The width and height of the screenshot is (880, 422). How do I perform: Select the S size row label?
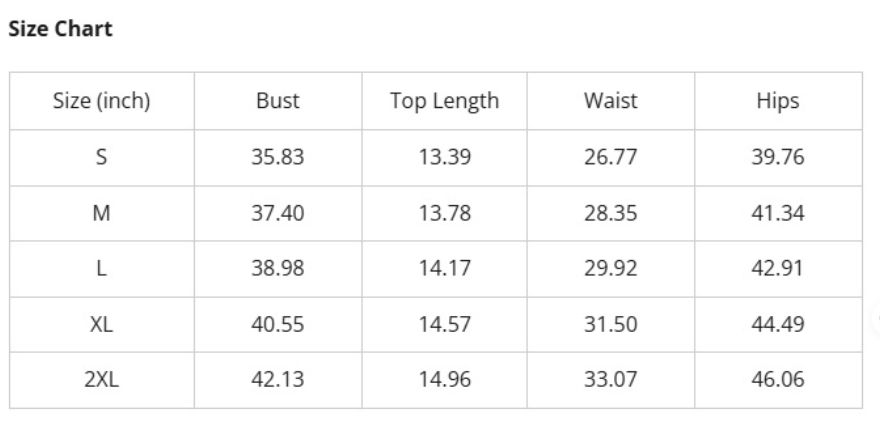pyautogui.click(x=102, y=157)
